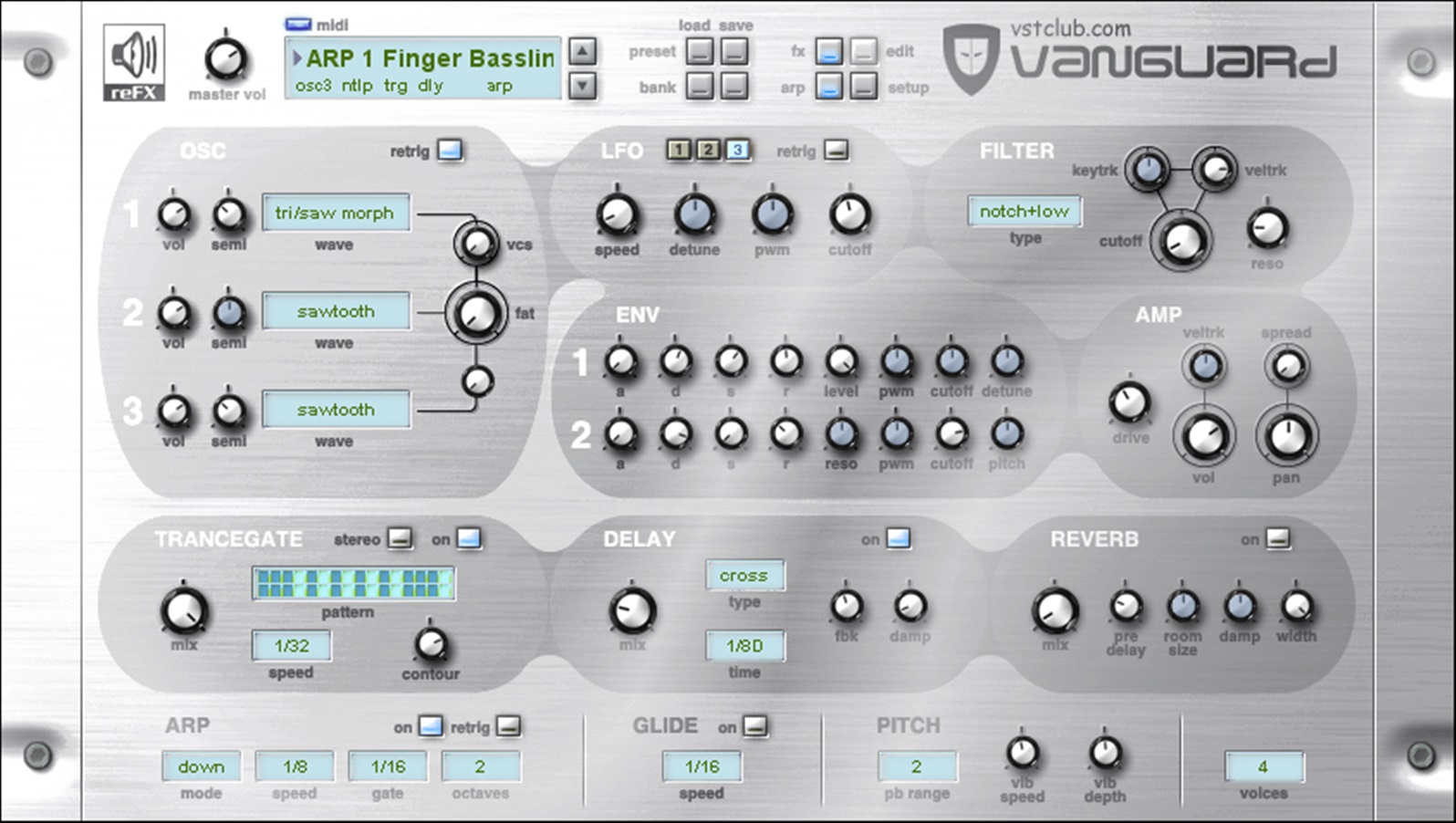Toggle OSC retrig switch
The height and width of the screenshot is (823, 1456).
coord(450,151)
